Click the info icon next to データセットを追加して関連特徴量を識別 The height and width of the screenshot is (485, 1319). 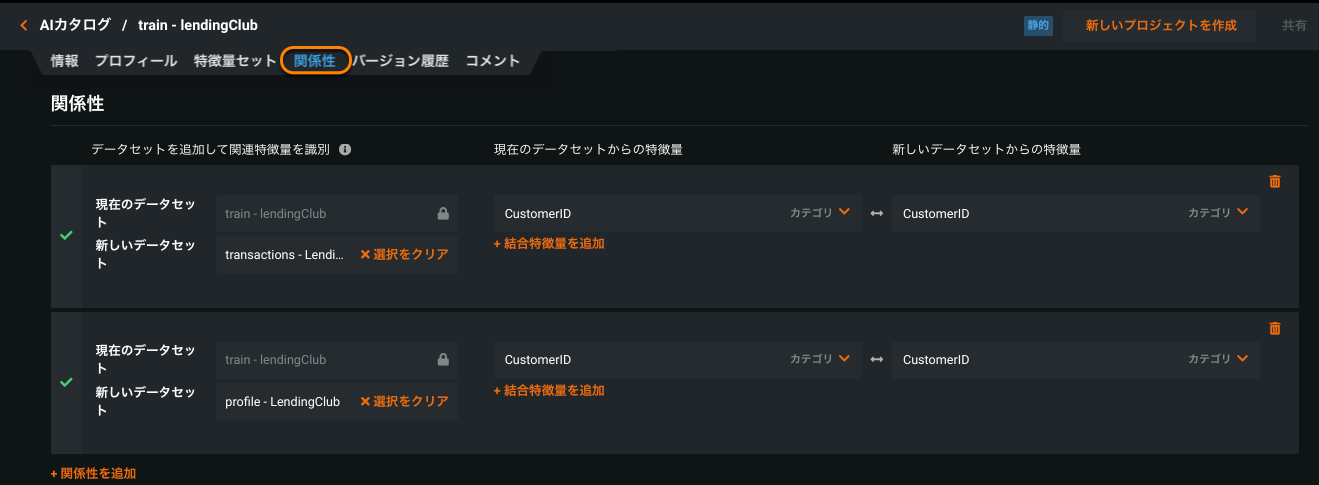[x=345, y=149]
